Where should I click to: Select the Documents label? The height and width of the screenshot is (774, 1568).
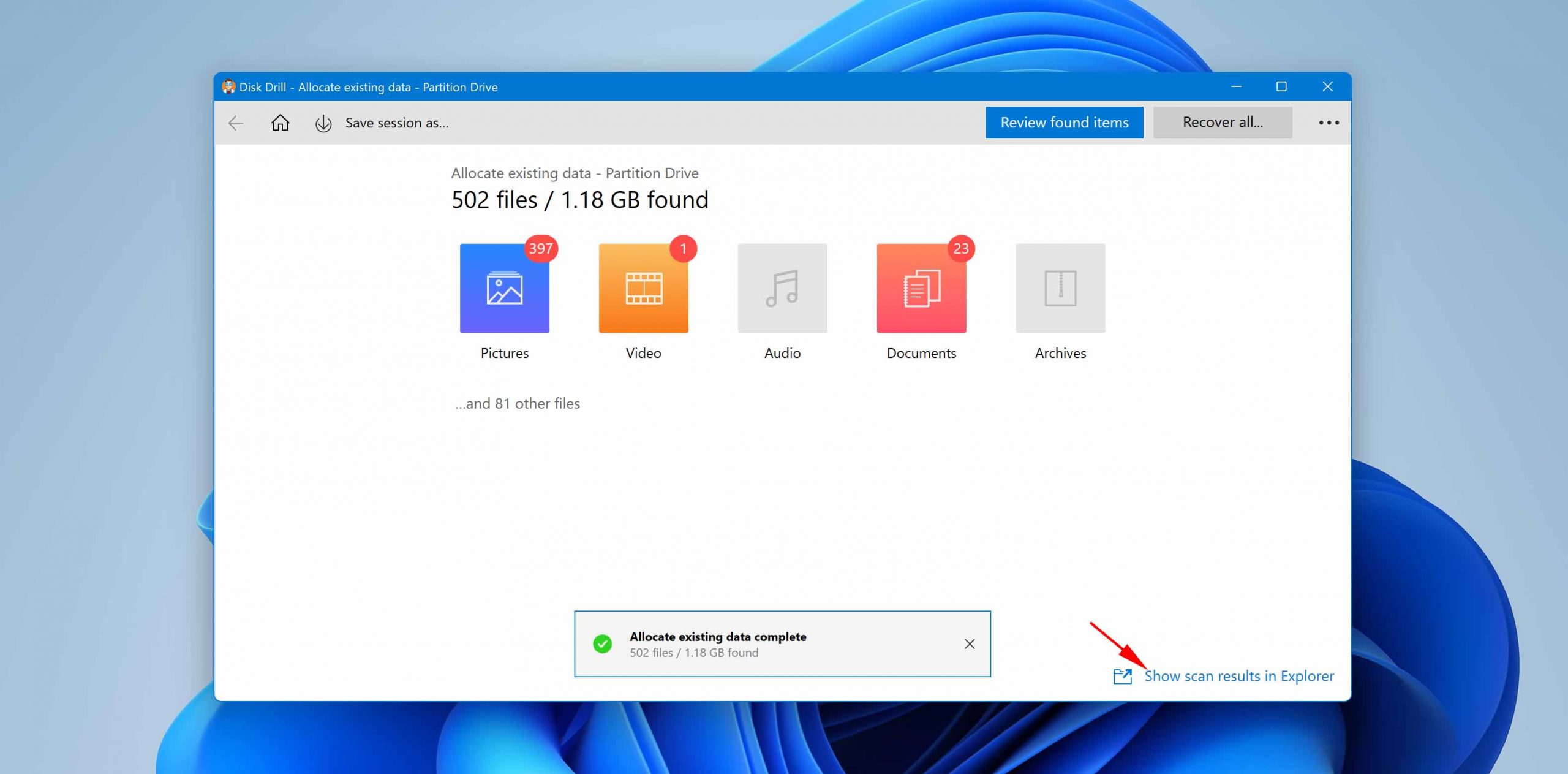tap(921, 353)
